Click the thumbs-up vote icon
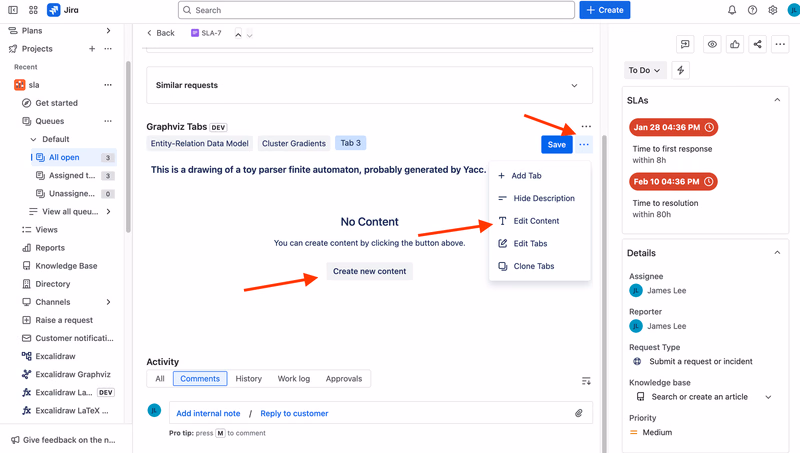The width and height of the screenshot is (800, 453). tap(735, 44)
